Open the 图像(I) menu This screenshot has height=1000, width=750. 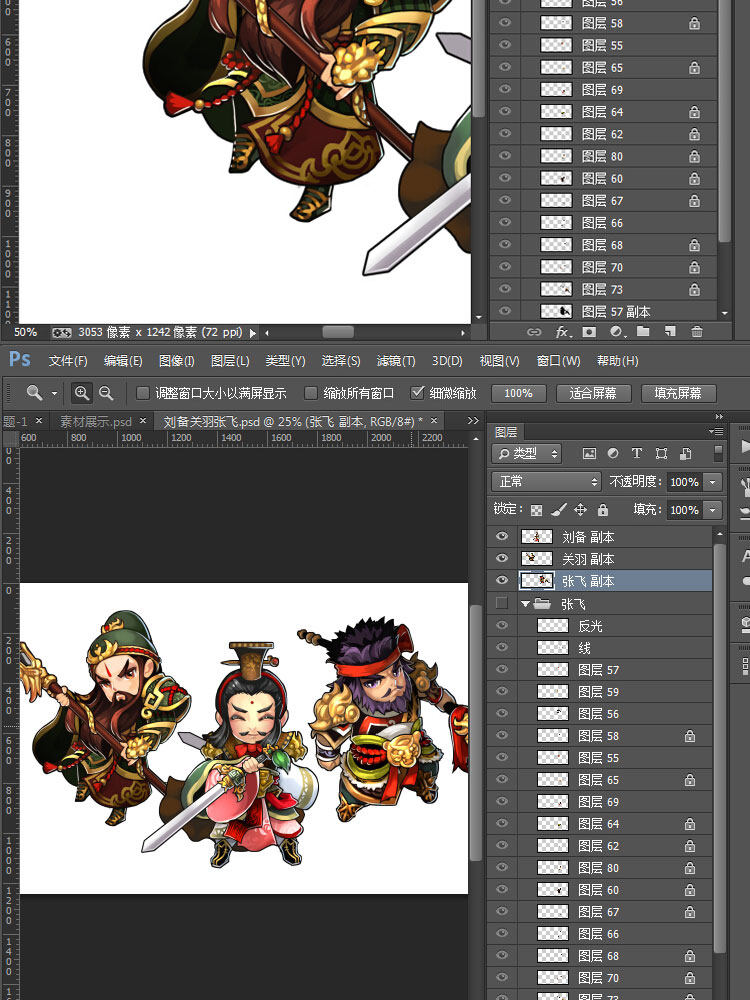(177, 361)
